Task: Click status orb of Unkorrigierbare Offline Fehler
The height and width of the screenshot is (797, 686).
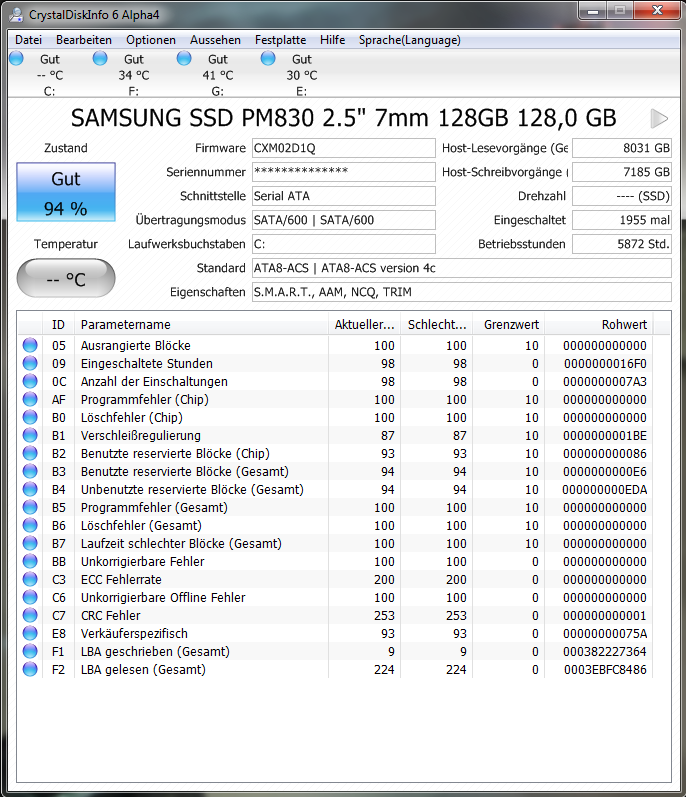Action: (x=30, y=597)
